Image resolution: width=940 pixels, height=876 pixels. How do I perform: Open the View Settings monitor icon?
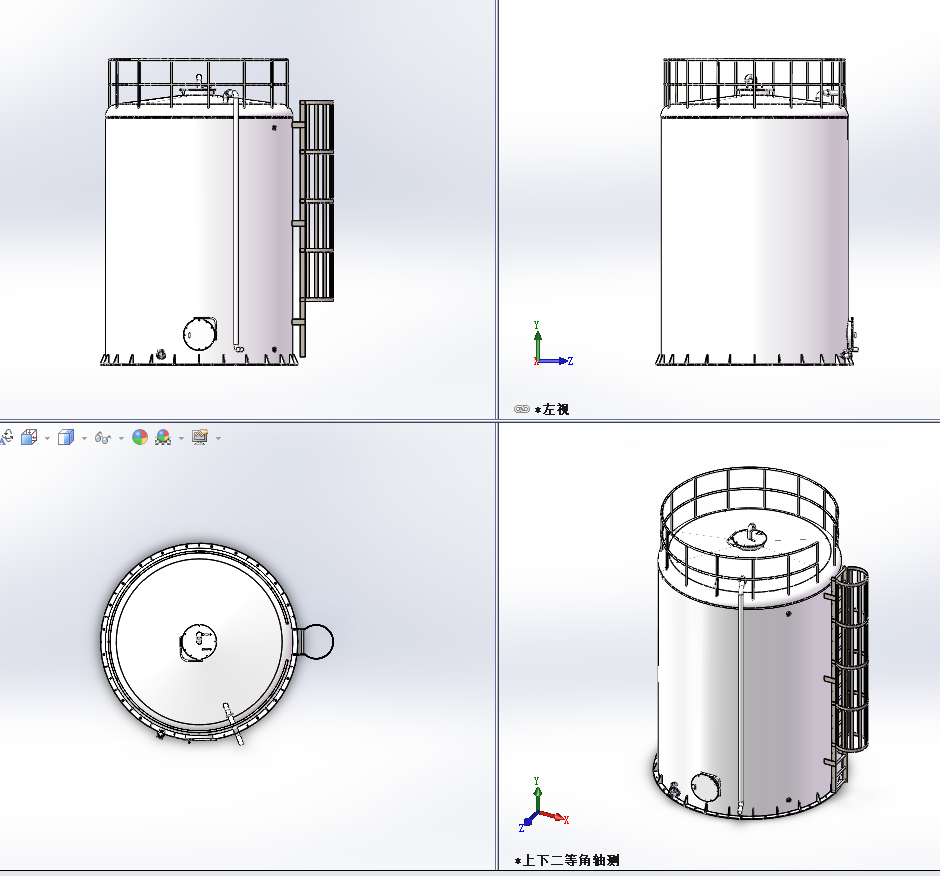(200, 437)
